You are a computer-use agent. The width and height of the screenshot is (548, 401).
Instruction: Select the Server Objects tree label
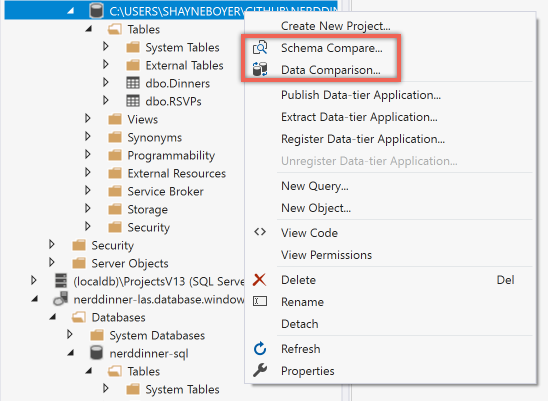[x=130, y=264]
